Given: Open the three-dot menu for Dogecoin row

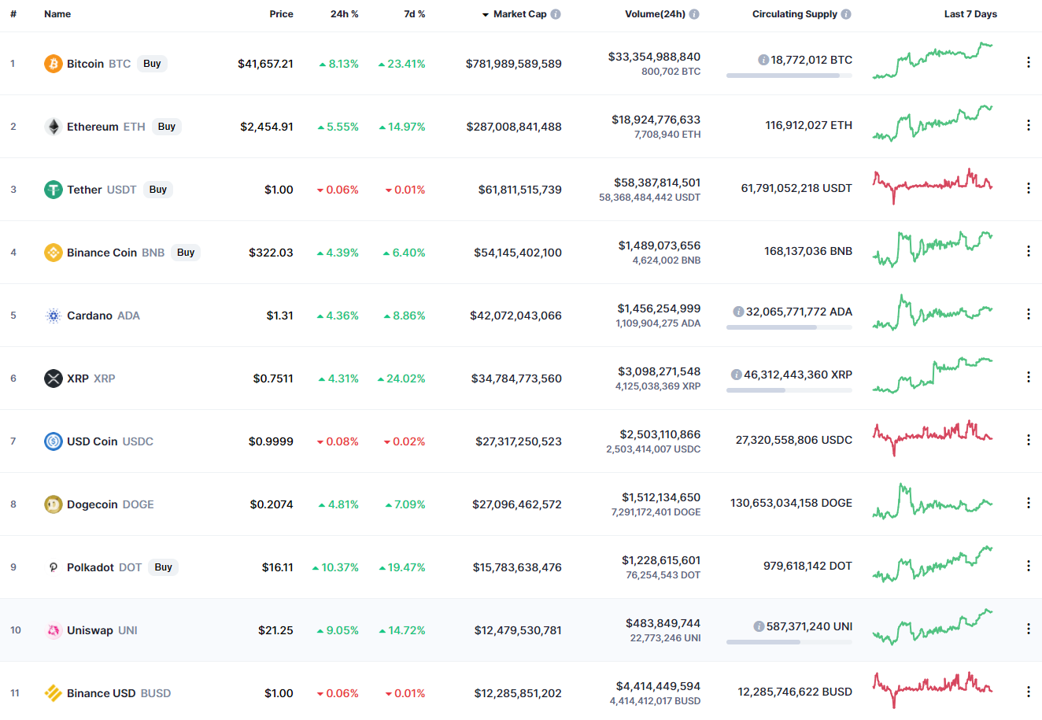Looking at the screenshot, I should (x=1028, y=503).
